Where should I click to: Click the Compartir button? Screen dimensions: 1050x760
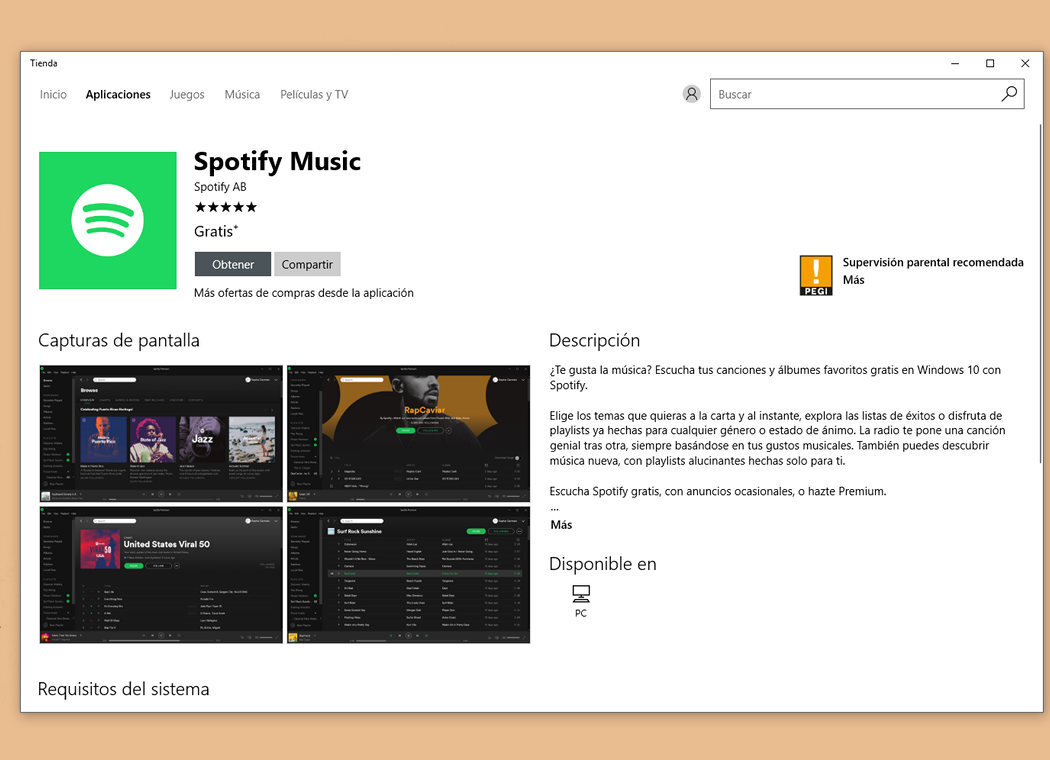pyautogui.click(x=307, y=264)
